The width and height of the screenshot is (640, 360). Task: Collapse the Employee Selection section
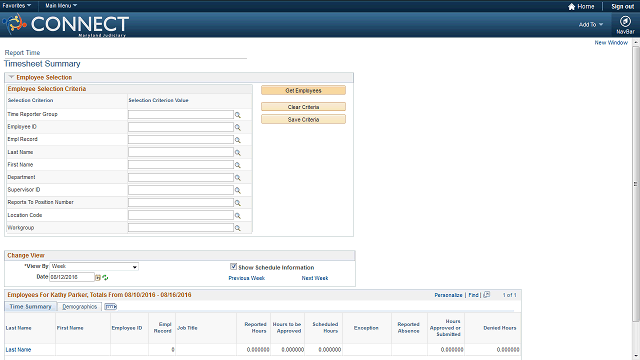pos(11,77)
